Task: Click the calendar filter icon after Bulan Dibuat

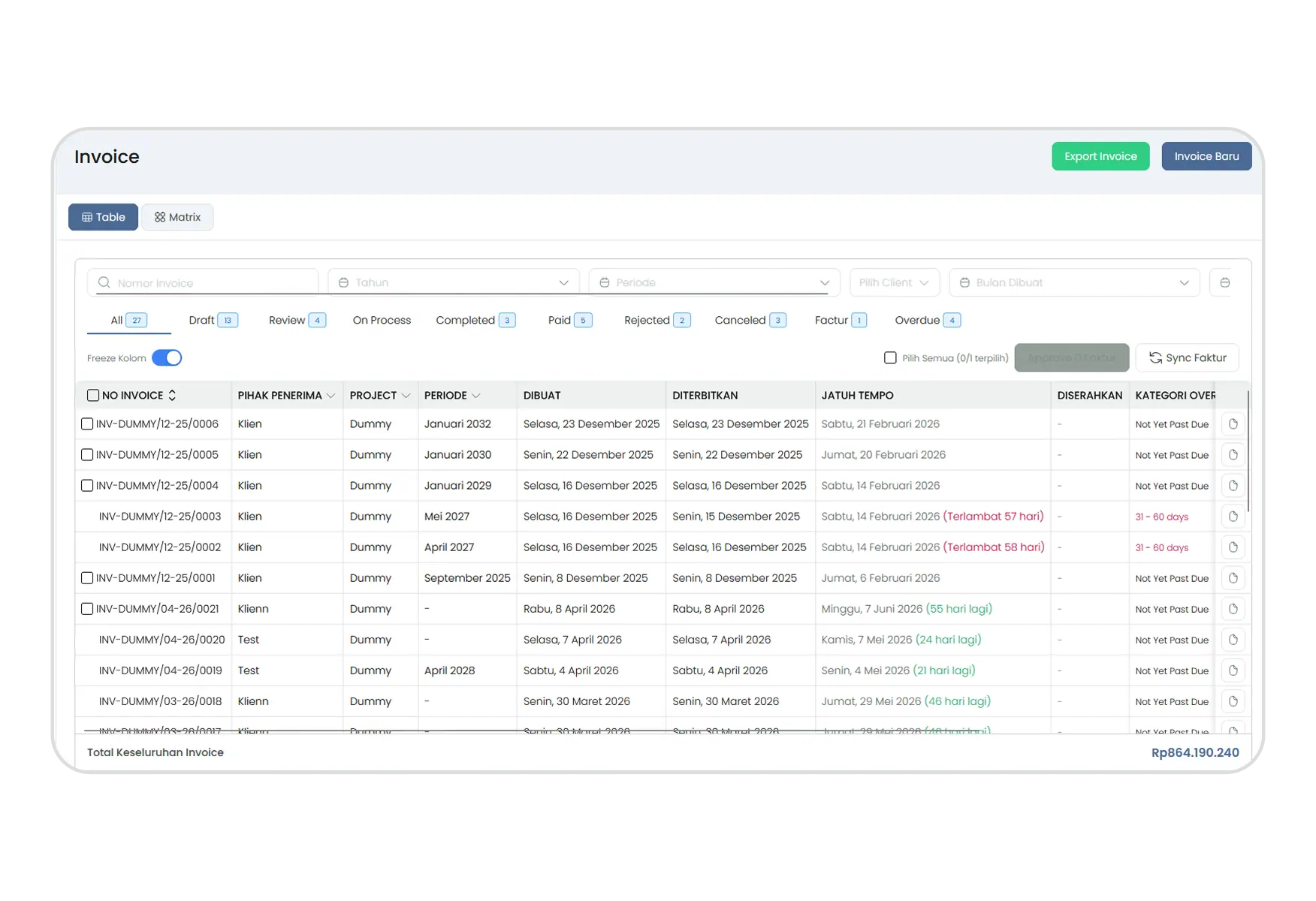Action: [1224, 283]
